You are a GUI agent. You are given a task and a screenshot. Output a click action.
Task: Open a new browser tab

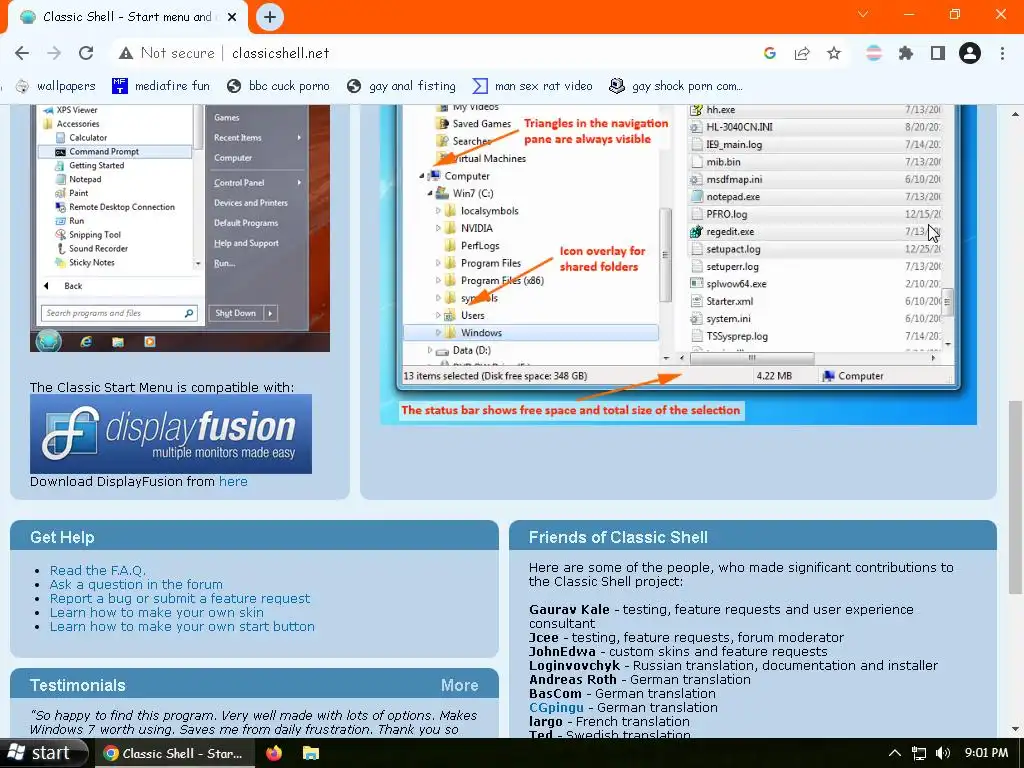point(270,17)
